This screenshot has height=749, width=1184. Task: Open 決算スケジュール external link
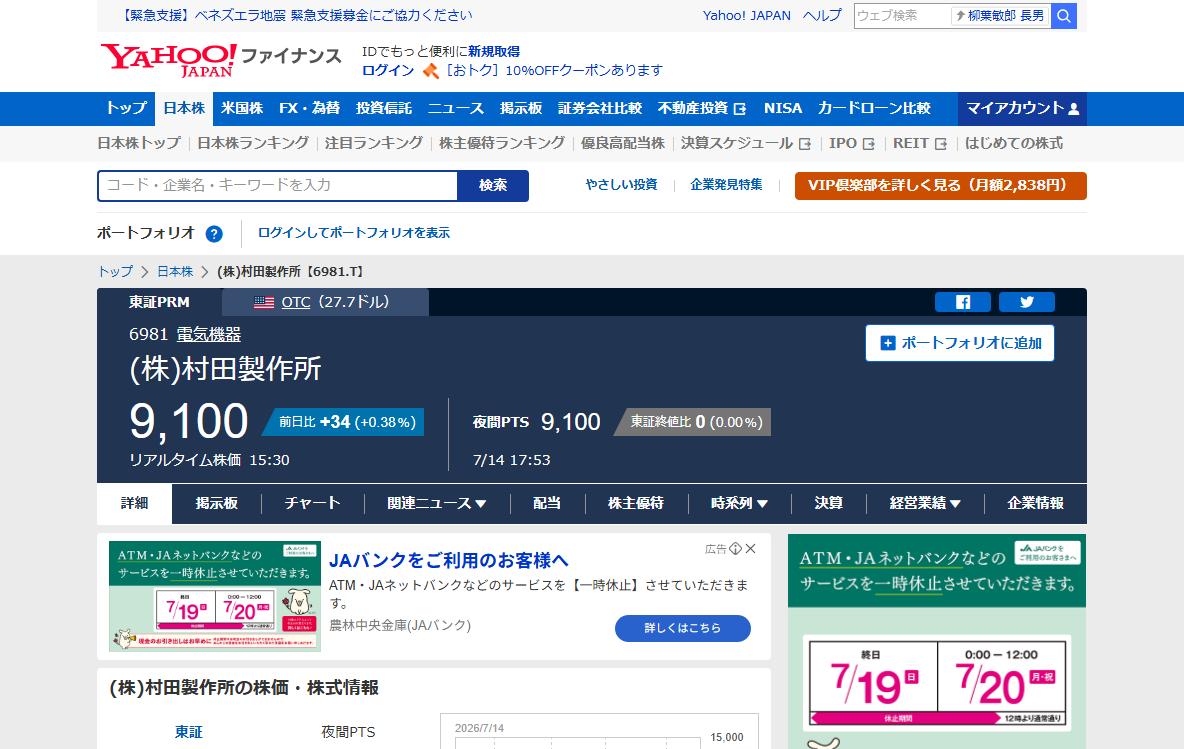(746, 143)
